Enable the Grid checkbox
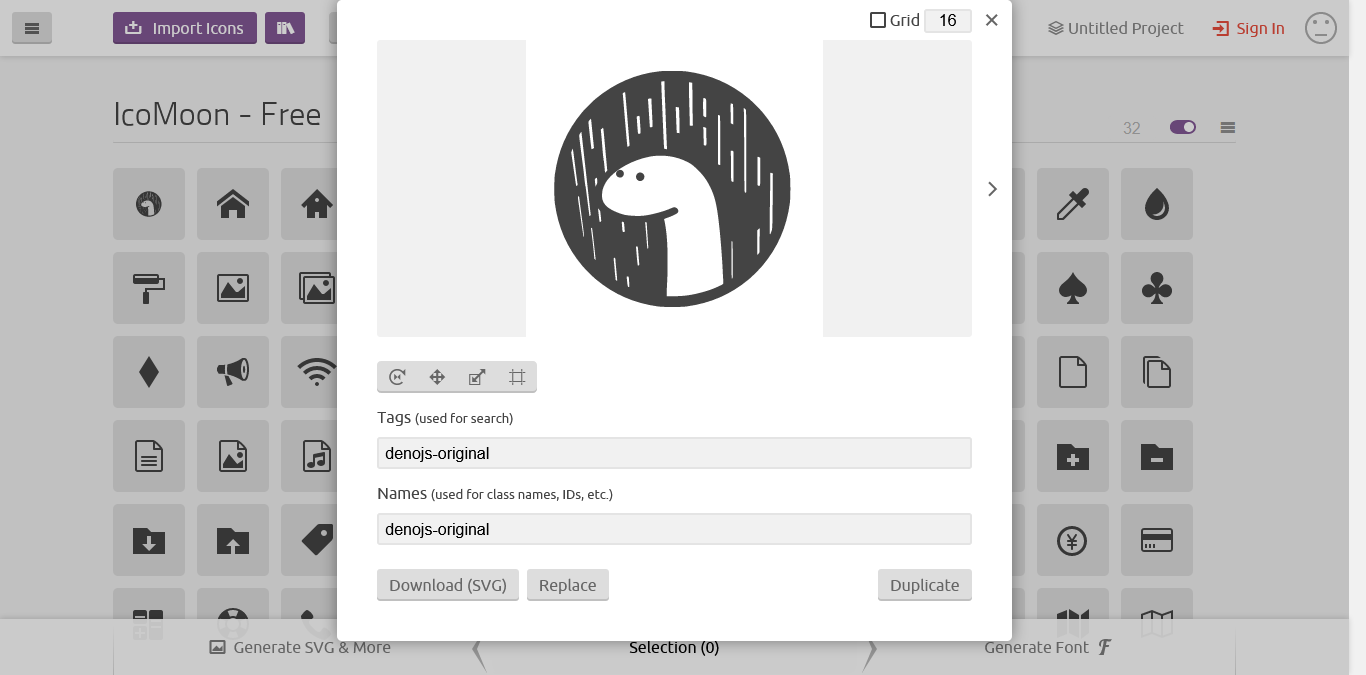 [878, 20]
